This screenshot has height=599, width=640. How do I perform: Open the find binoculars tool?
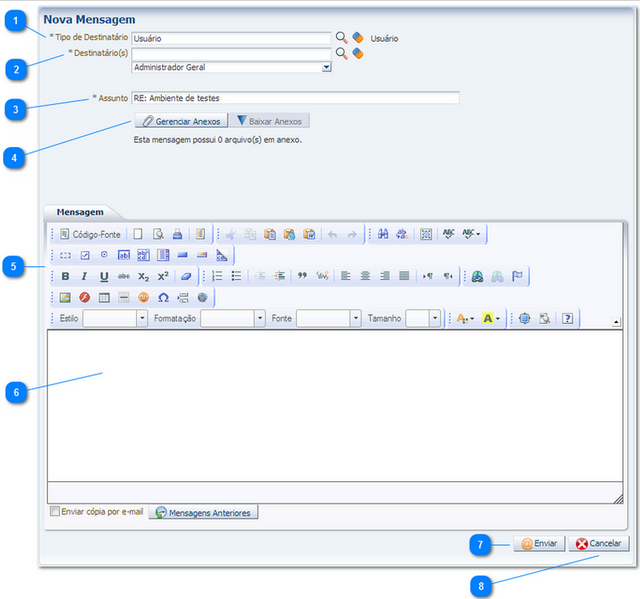(x=382, y=234)
